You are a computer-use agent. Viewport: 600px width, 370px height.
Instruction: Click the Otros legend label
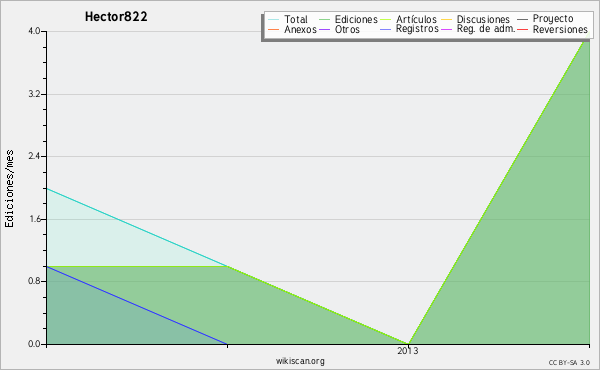(x=347, y=29)
